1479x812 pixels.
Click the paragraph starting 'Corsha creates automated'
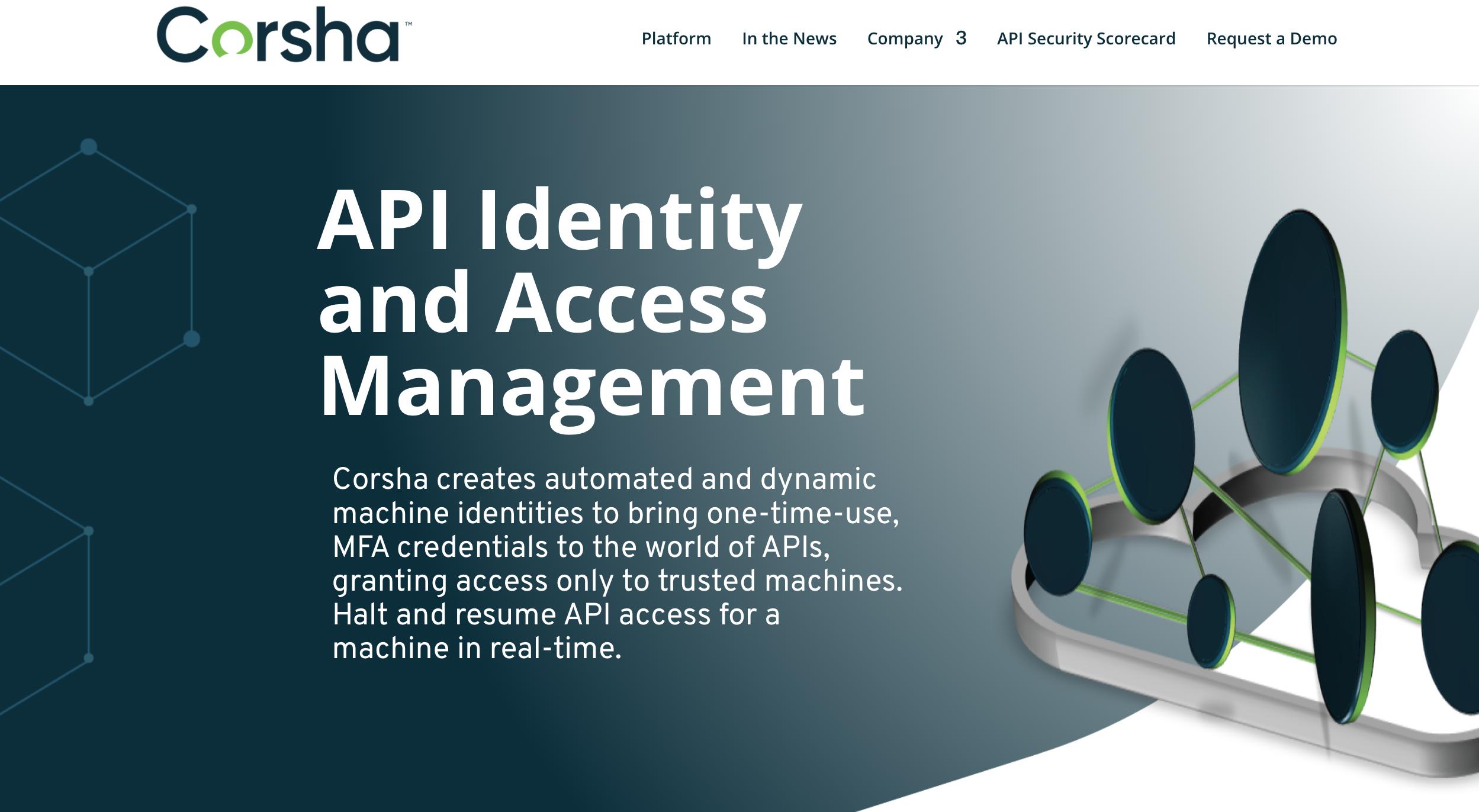point(617,563)
